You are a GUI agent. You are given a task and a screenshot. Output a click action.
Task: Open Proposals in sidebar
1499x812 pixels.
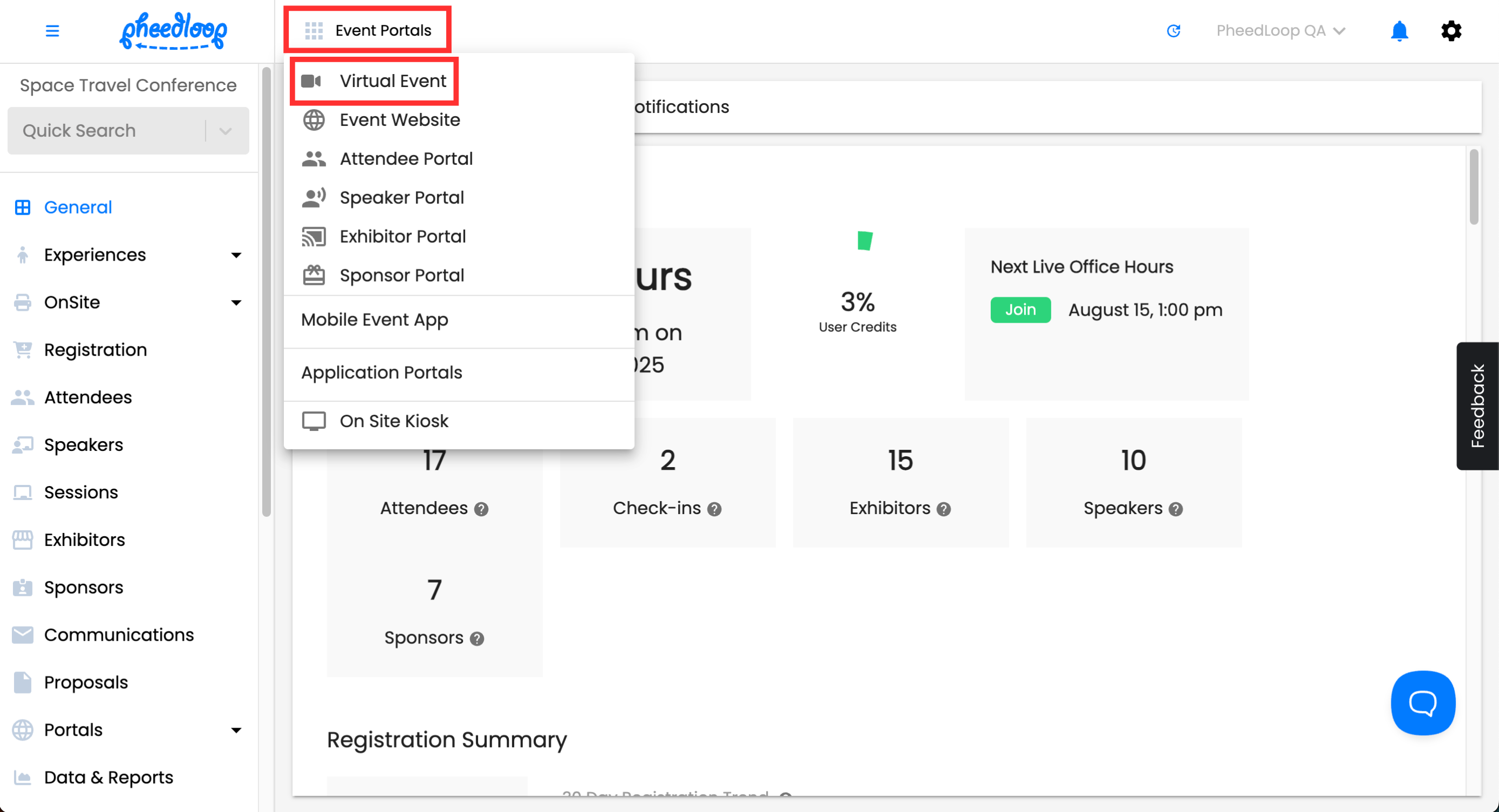86,683
